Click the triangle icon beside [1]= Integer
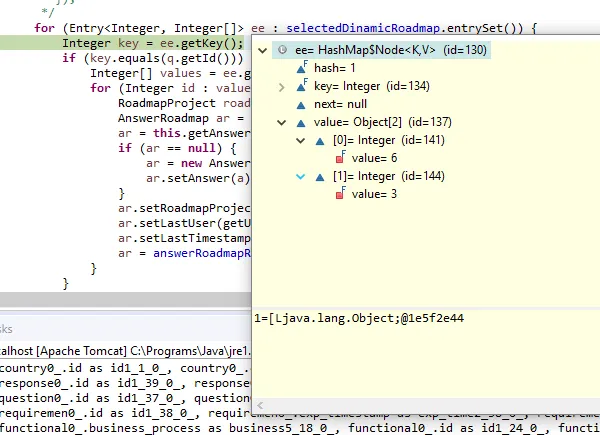600x435 pixels. pyautogui.click(x=320, y=177)
